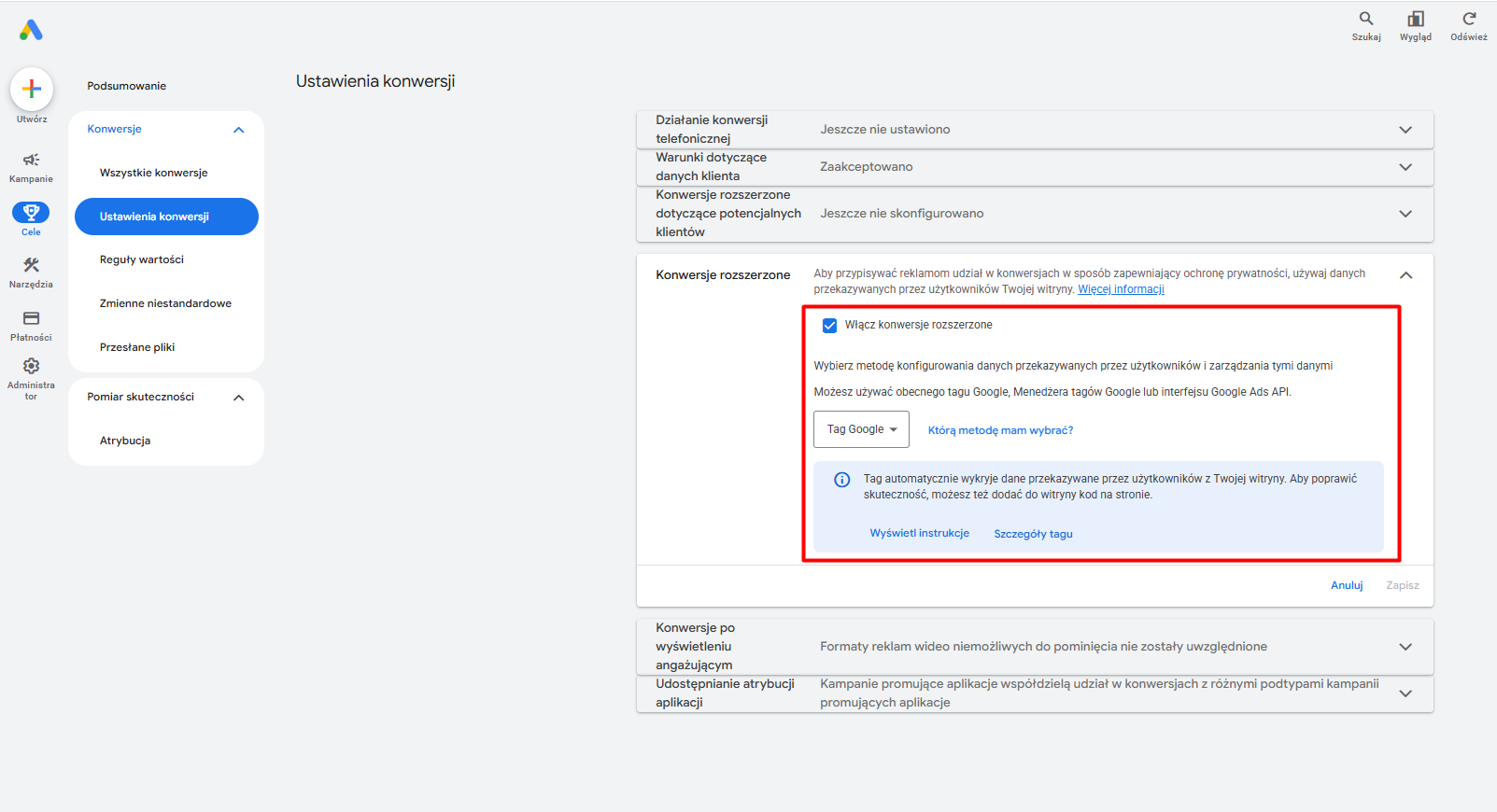The image size is (1497, 812).
Task: Click Wyświetl instrukcje link
Action: (x=920, y=533)
